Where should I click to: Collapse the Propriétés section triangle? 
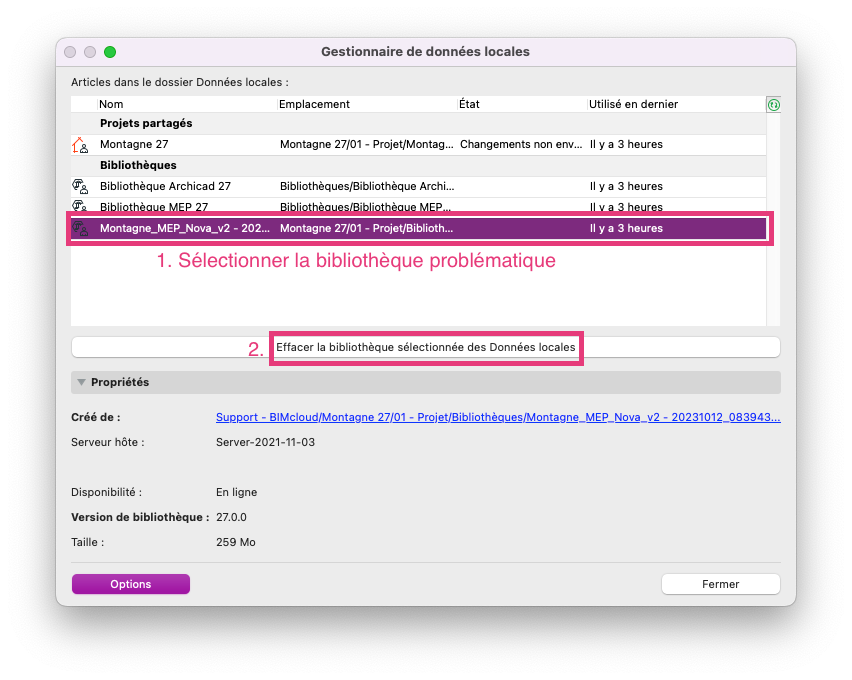pos(82,382)
